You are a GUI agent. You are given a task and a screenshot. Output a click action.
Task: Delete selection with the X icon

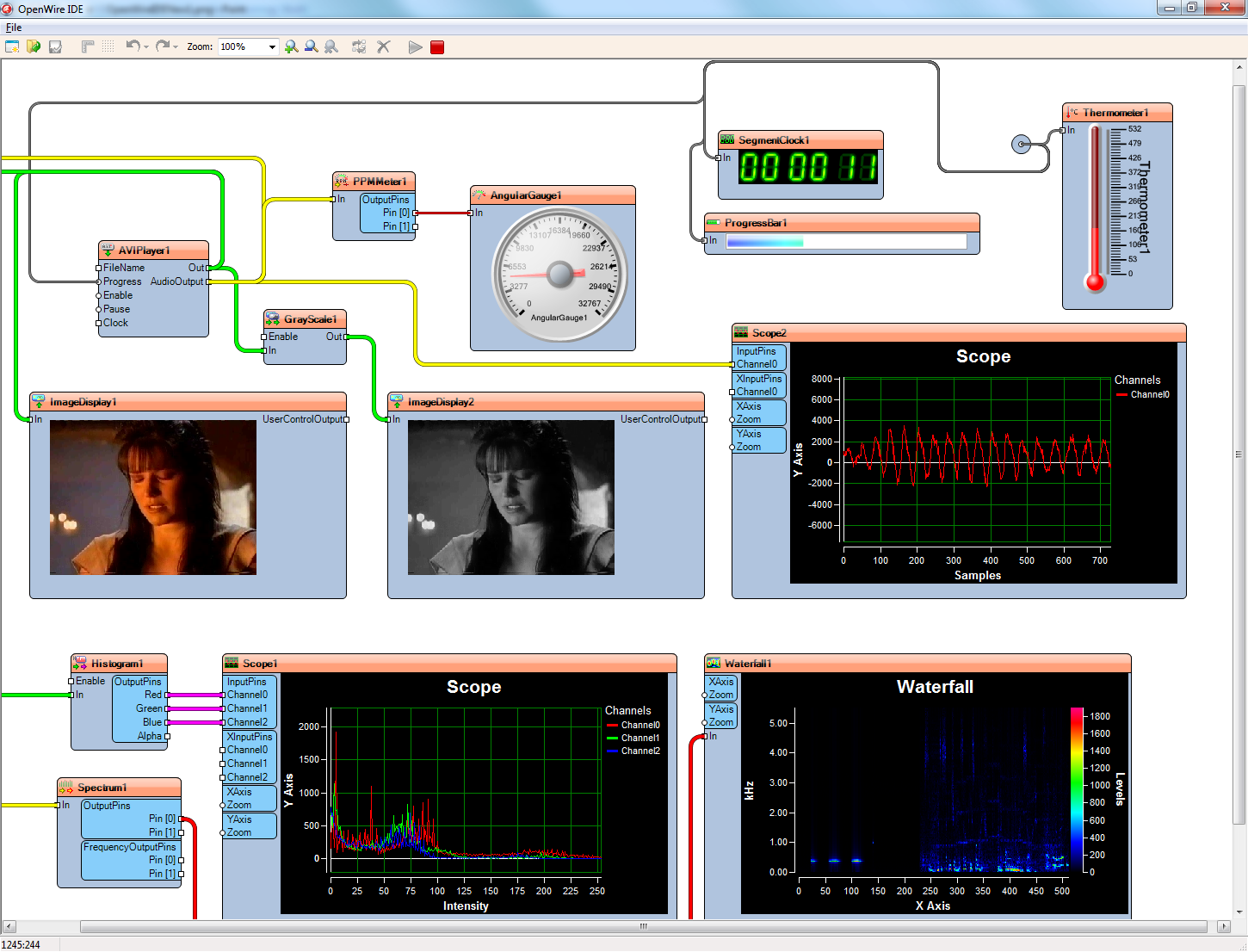point(384,46)
